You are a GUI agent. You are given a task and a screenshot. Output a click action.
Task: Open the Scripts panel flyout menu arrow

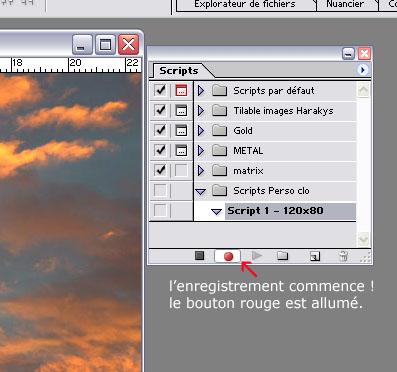point(363,70)
